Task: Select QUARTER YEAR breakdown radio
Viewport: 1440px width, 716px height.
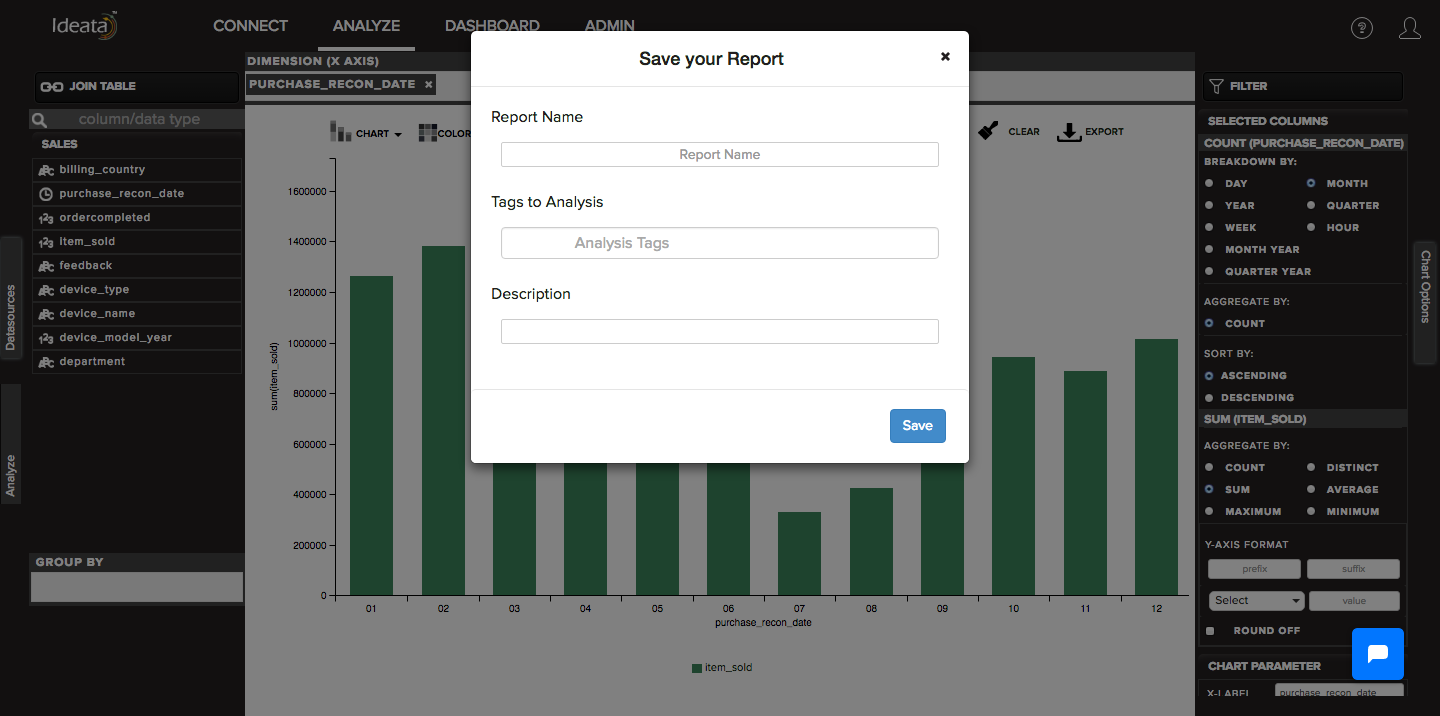Action: click(x=1209, y=272)
